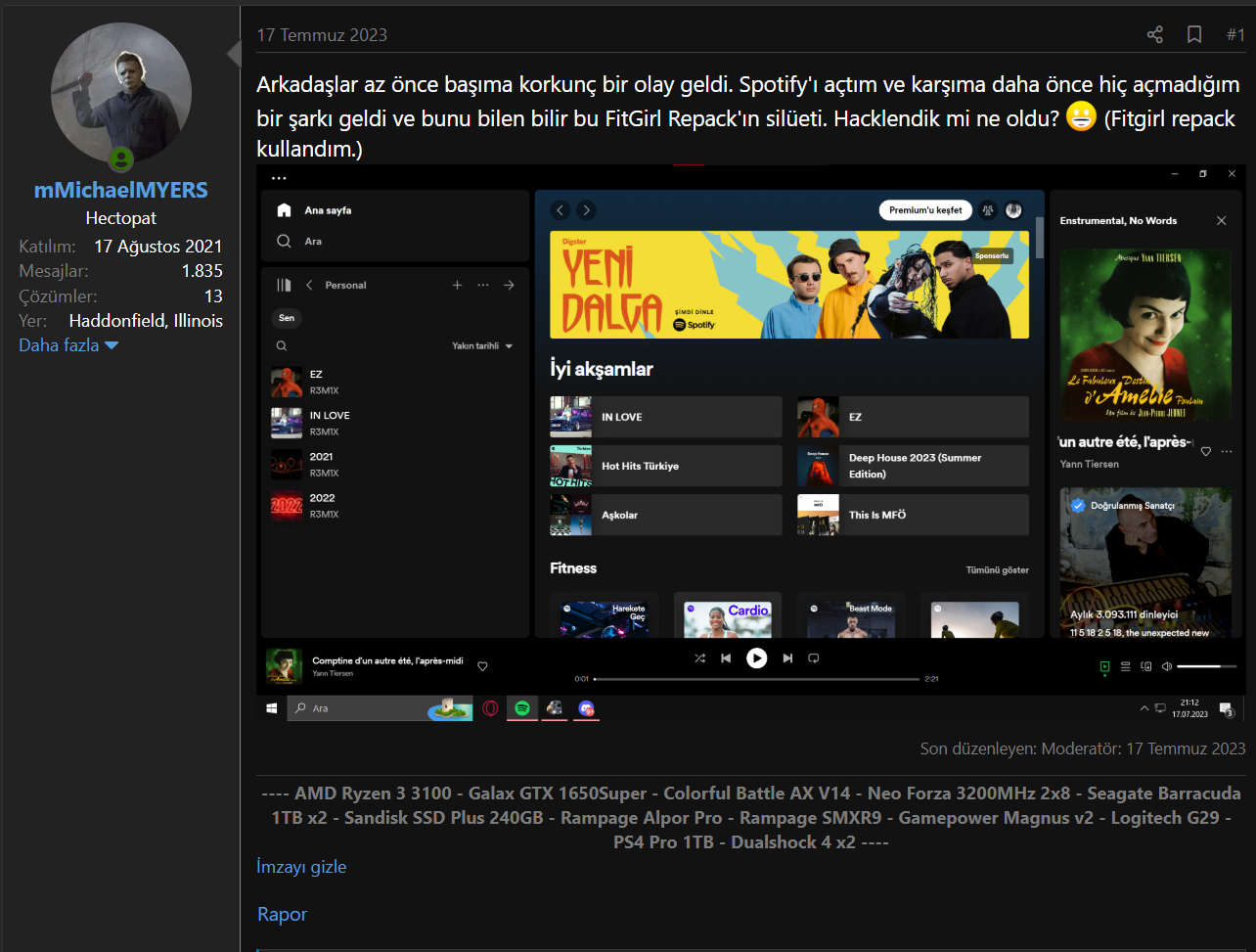The image size is (1256, 952).
Task: Play the current track
Action: pyautogui.click(x=756, y=658)
